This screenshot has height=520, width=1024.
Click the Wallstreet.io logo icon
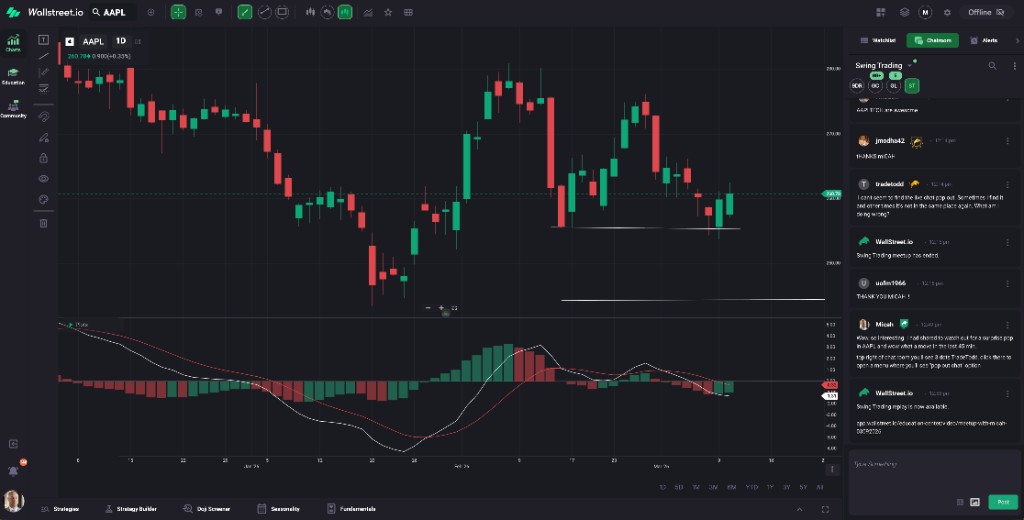tap(12, 12)
